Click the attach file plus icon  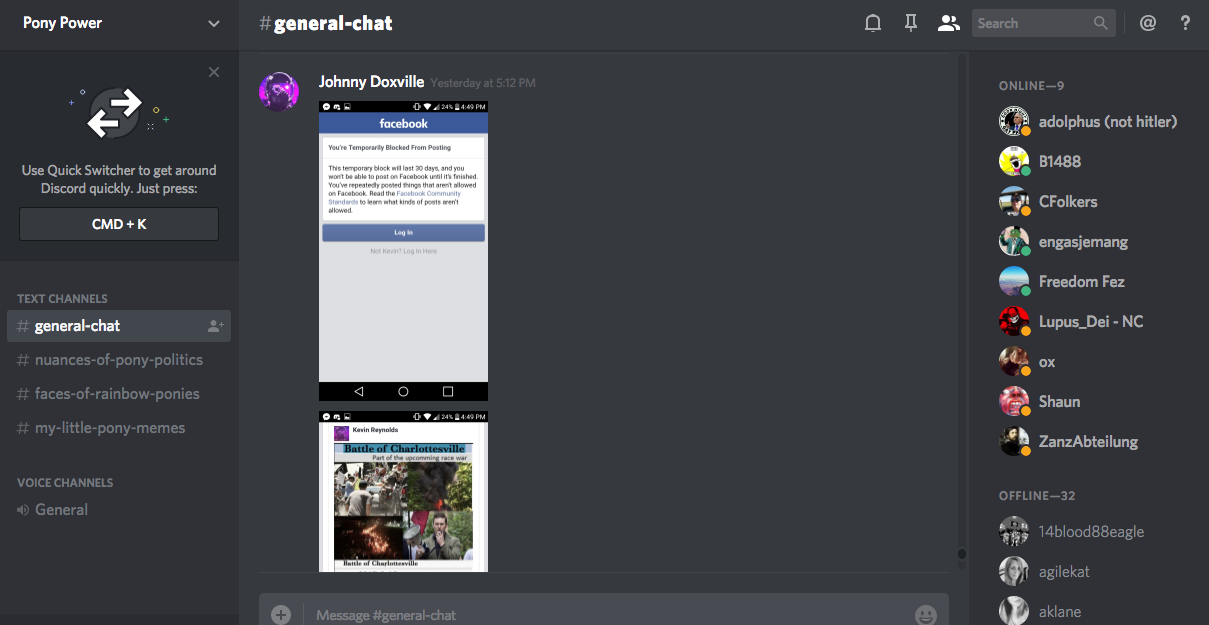pos(281,614)
